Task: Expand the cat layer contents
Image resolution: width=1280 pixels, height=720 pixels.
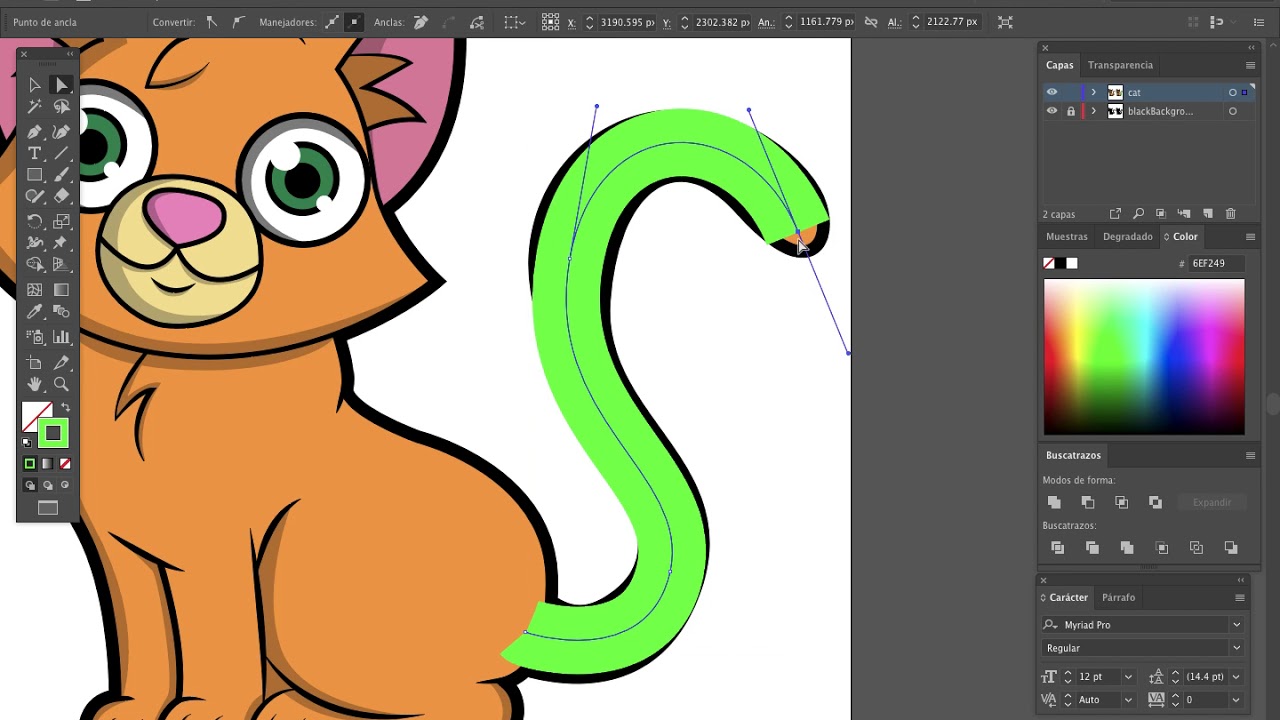Action: 1093,92
